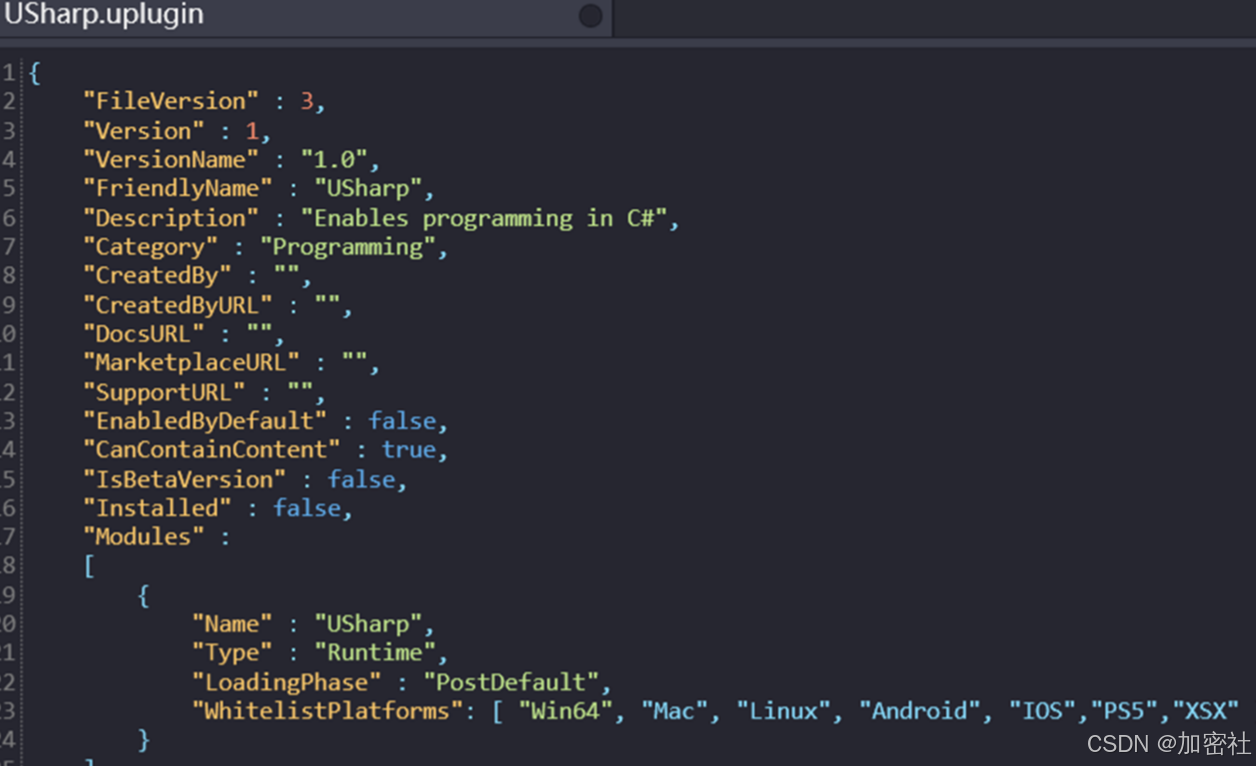Click the "Programming" category value
1256x766 pixels.
click(x=348, y=247)
